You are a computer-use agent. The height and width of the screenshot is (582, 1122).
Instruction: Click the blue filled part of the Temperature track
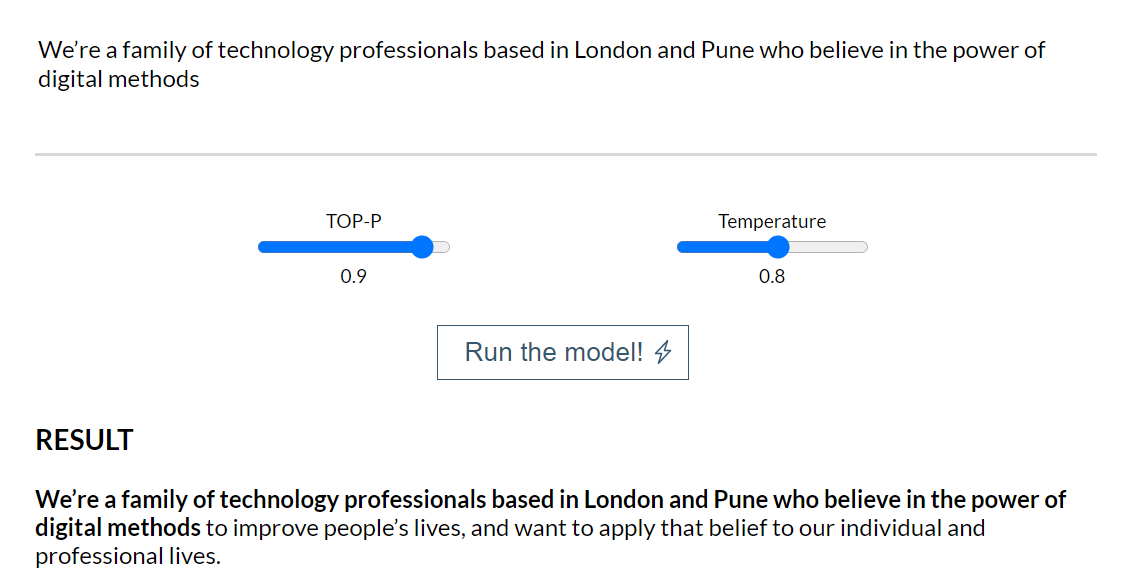click(722, 247)
